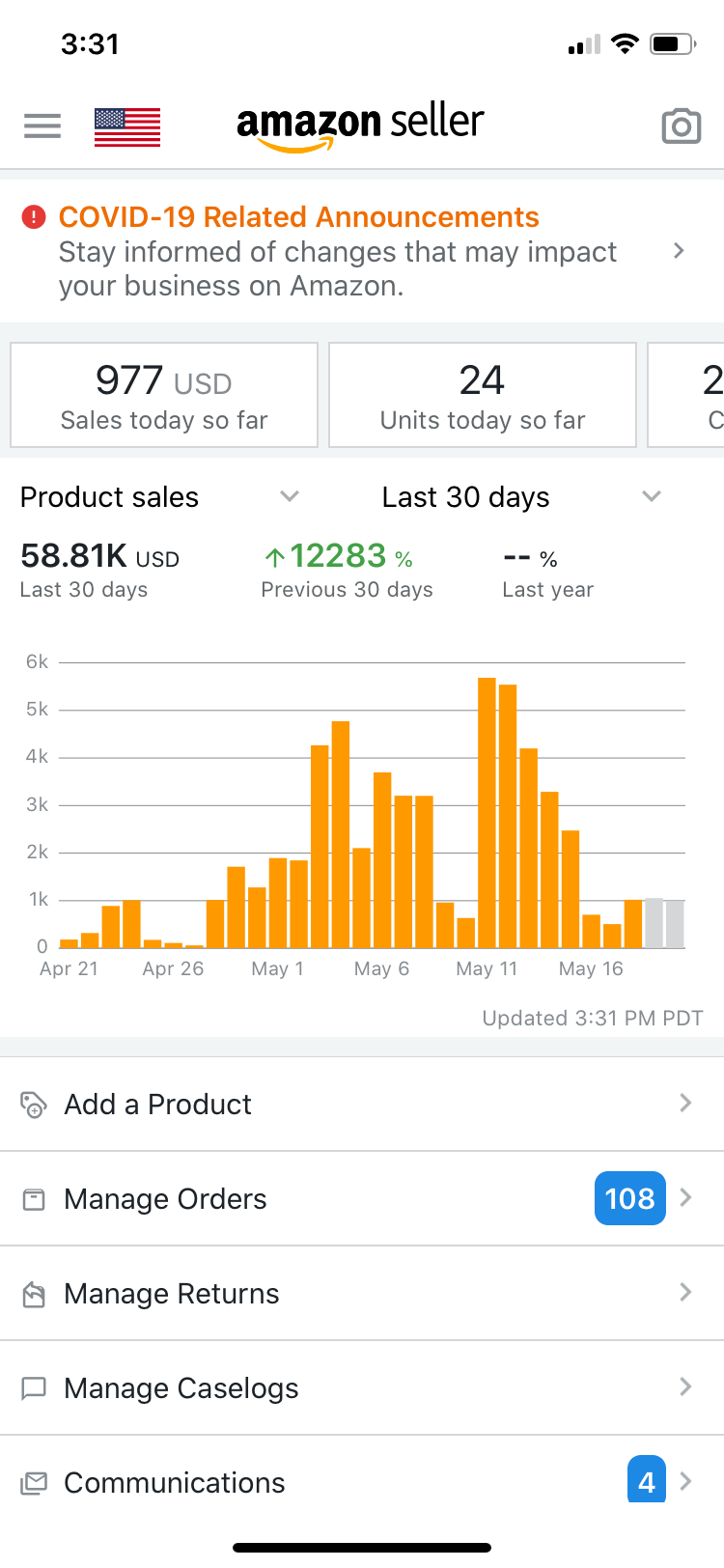
Task: Select the Add a Product option
Action: (x=158, y=1104)
